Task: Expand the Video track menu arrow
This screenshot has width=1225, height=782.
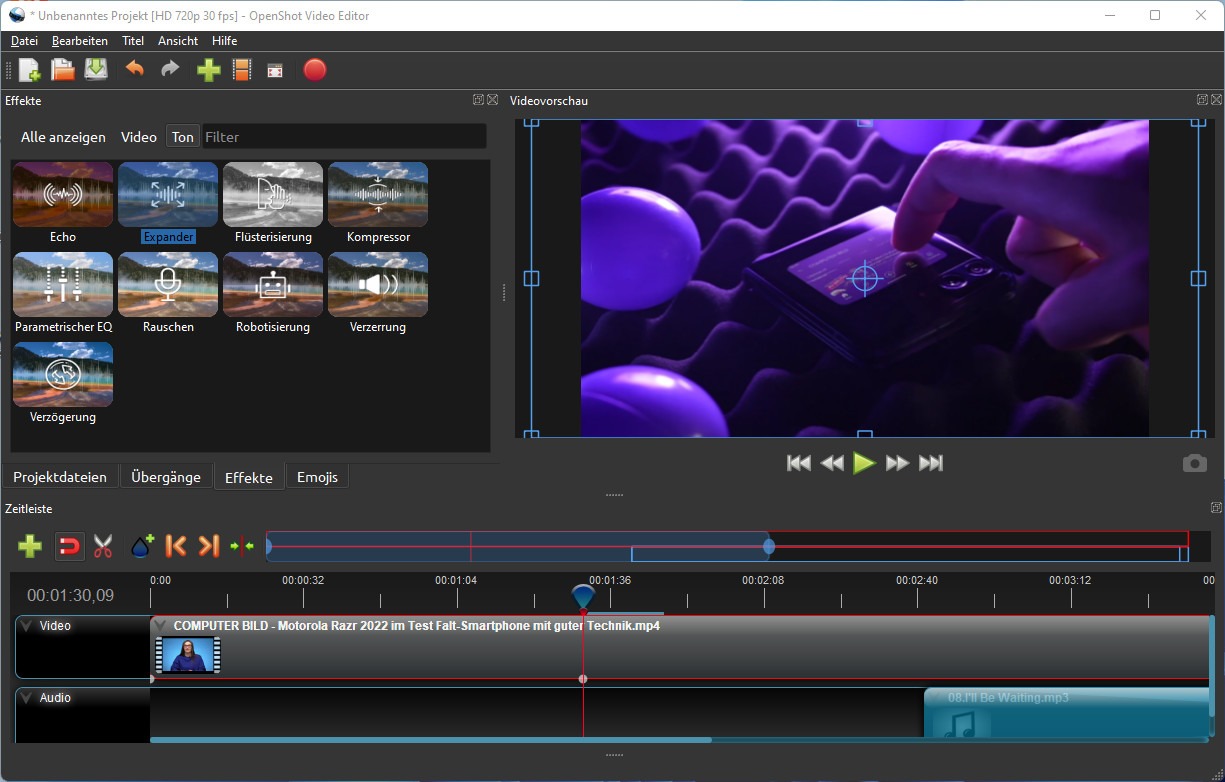Action: coord(27,626)
